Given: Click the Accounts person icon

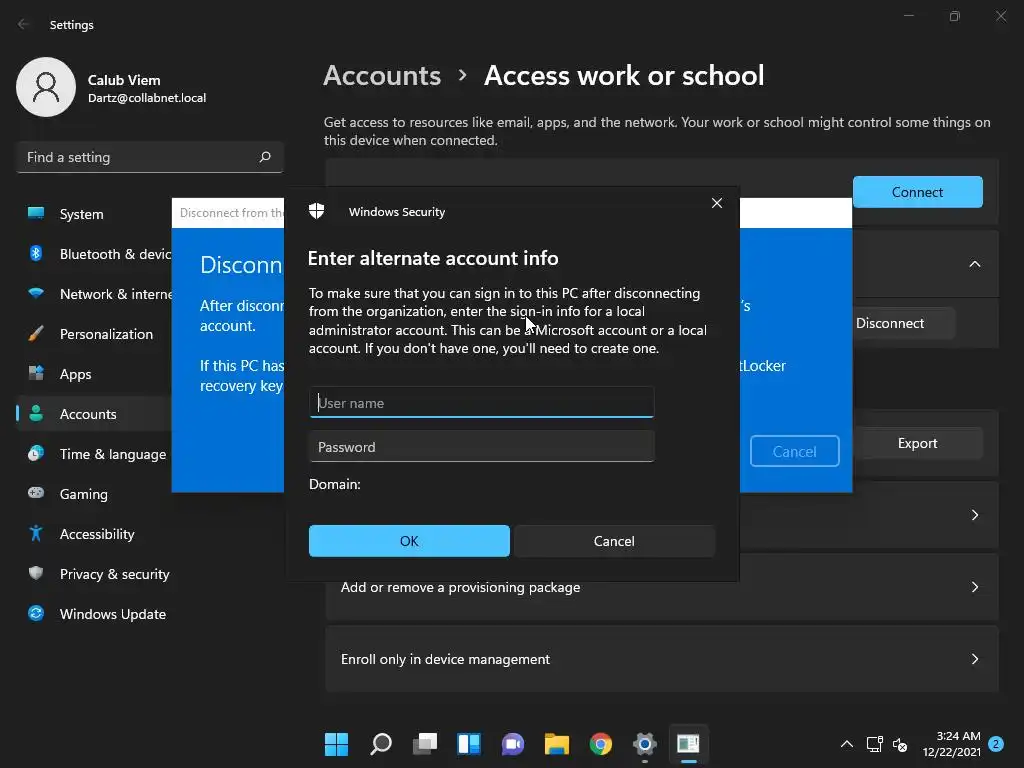Looking at the screenshot, I should pos(36,413).
